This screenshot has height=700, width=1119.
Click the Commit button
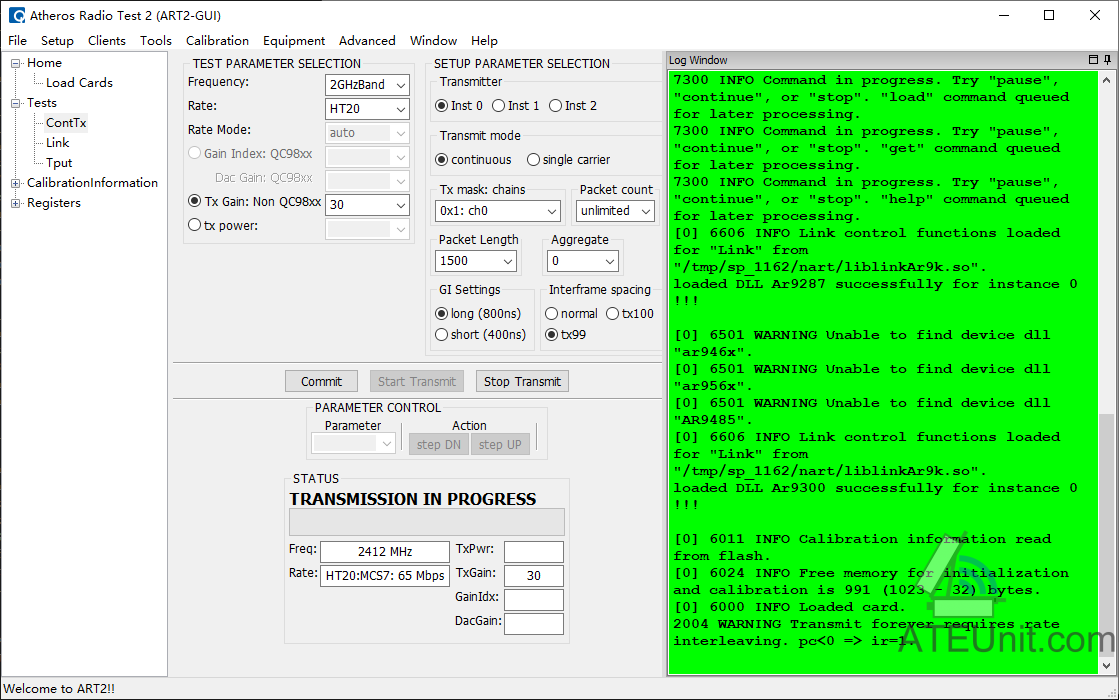(x=321, y=382)
